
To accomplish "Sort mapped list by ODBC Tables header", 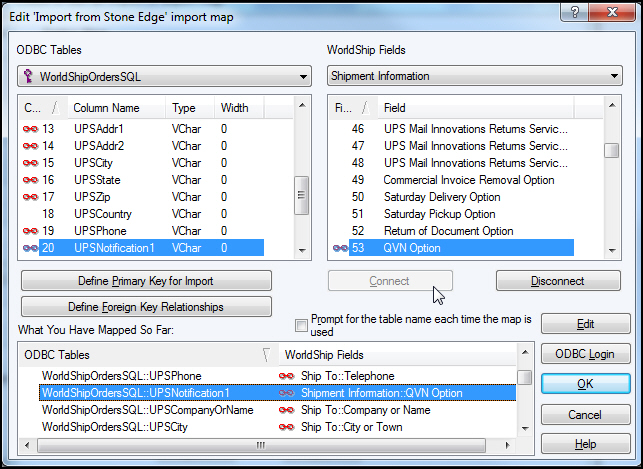I will click(148, 355).
